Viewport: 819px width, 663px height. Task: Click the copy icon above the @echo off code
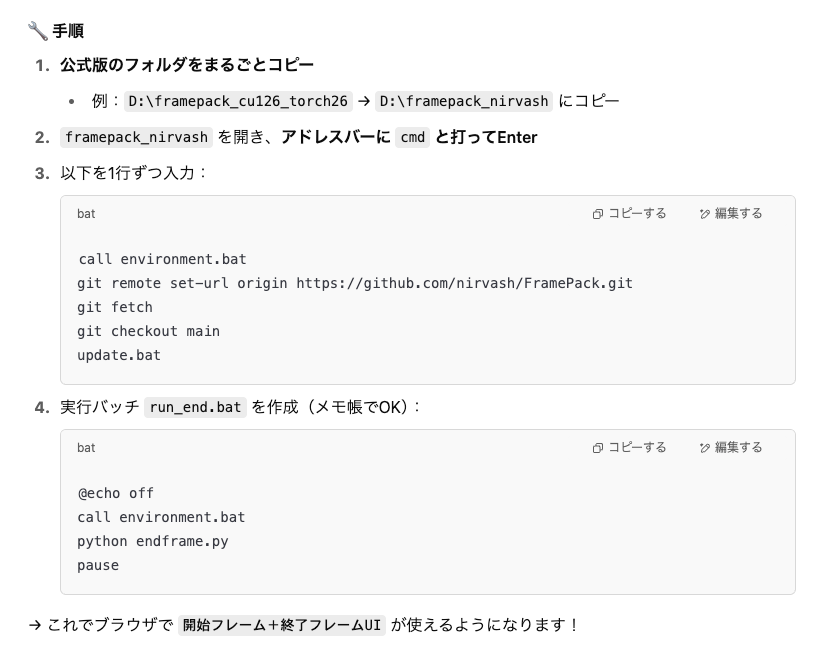[598, 448]
